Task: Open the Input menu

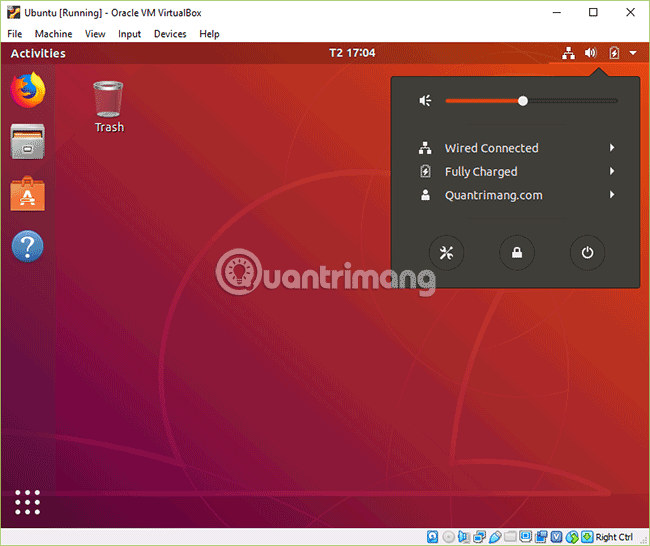Action: point(129,34)
